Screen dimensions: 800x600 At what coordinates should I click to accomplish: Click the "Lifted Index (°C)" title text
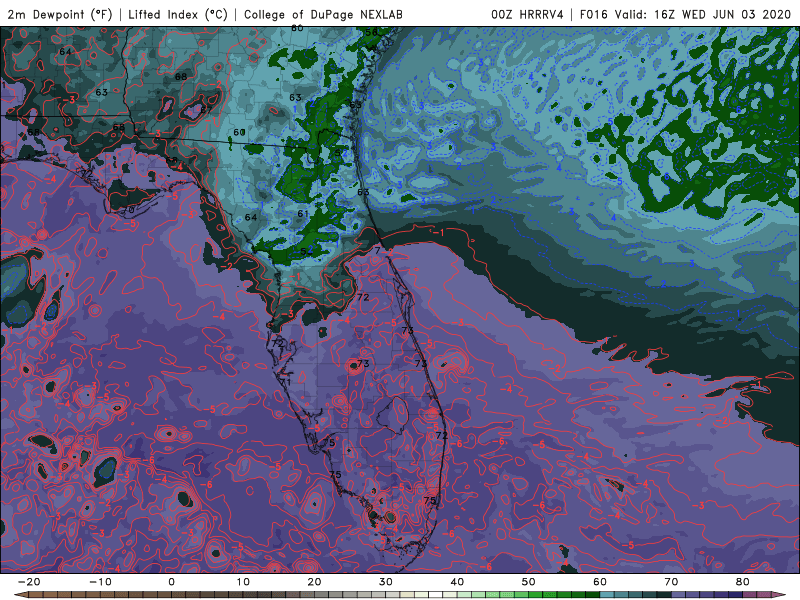click(x=178, y=14)
